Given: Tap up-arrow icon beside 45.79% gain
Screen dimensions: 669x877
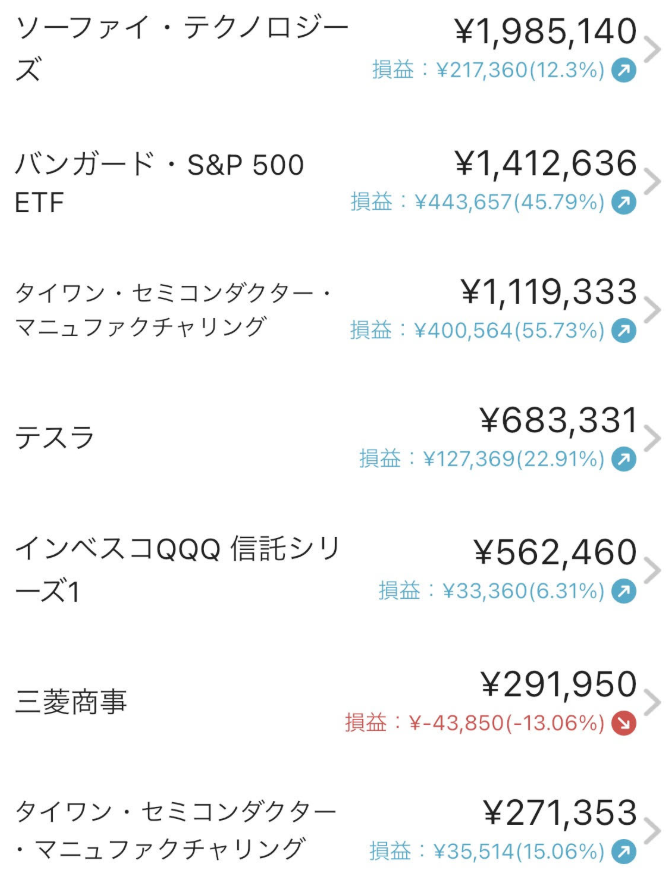Looking at the screenshot, I should tap(624, 202).
